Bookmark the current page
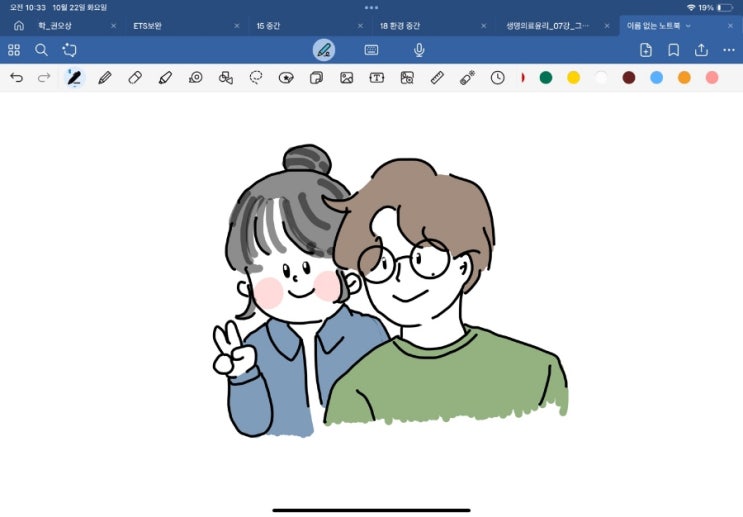The image size is (743, 517). [x=673, y=50]
